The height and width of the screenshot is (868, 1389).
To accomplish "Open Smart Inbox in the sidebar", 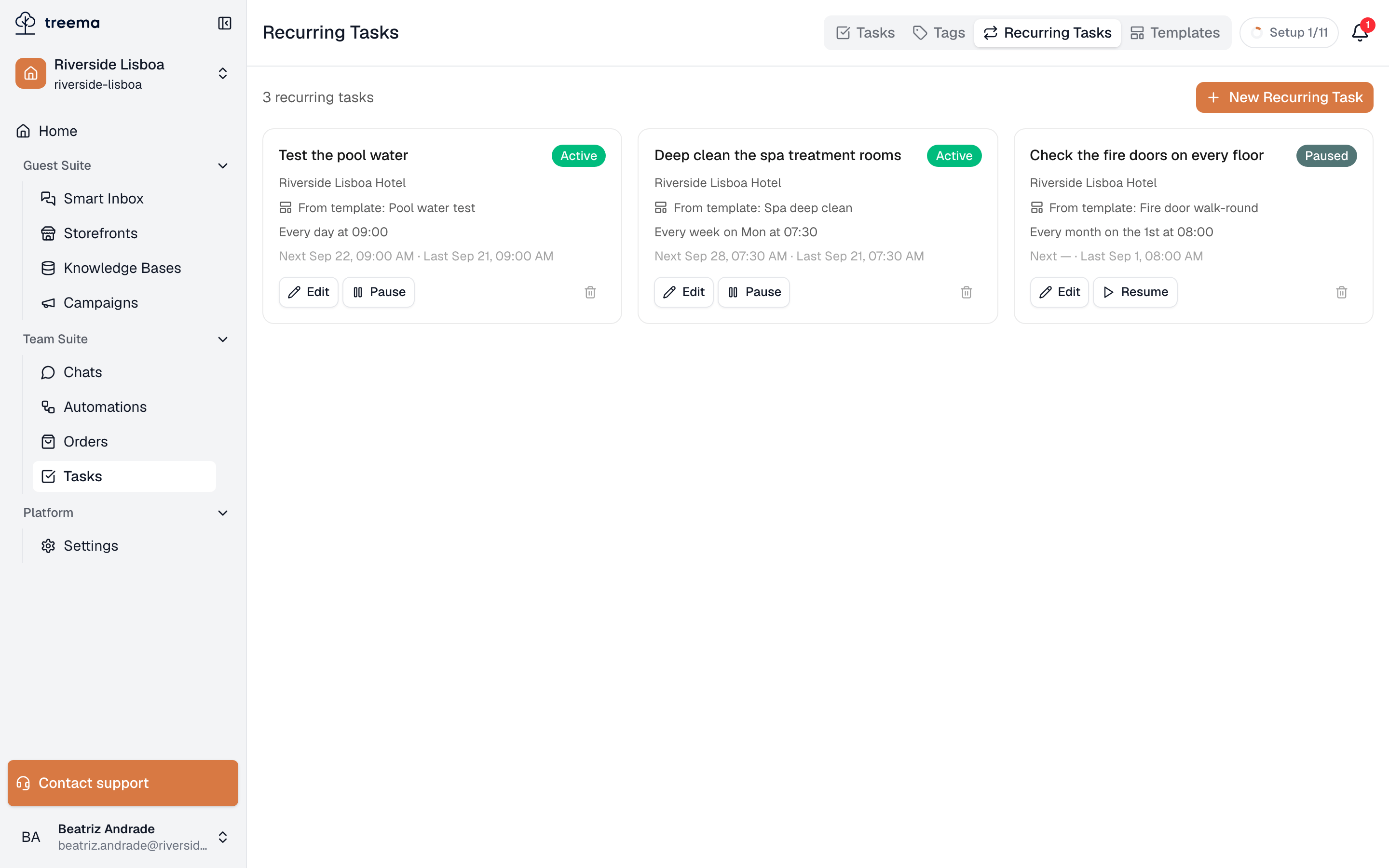I will (124, 199).
